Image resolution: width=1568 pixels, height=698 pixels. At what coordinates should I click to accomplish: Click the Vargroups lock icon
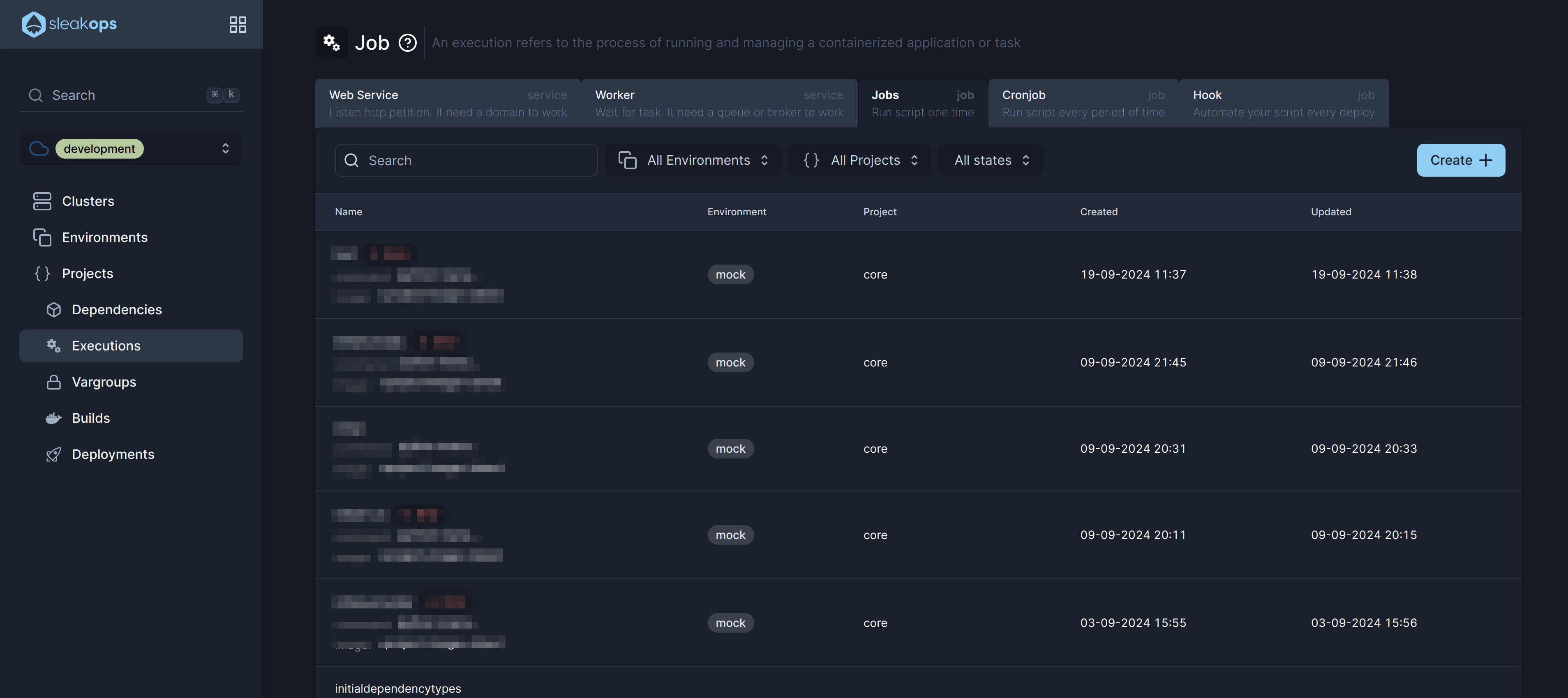click(x=53, y=382)
